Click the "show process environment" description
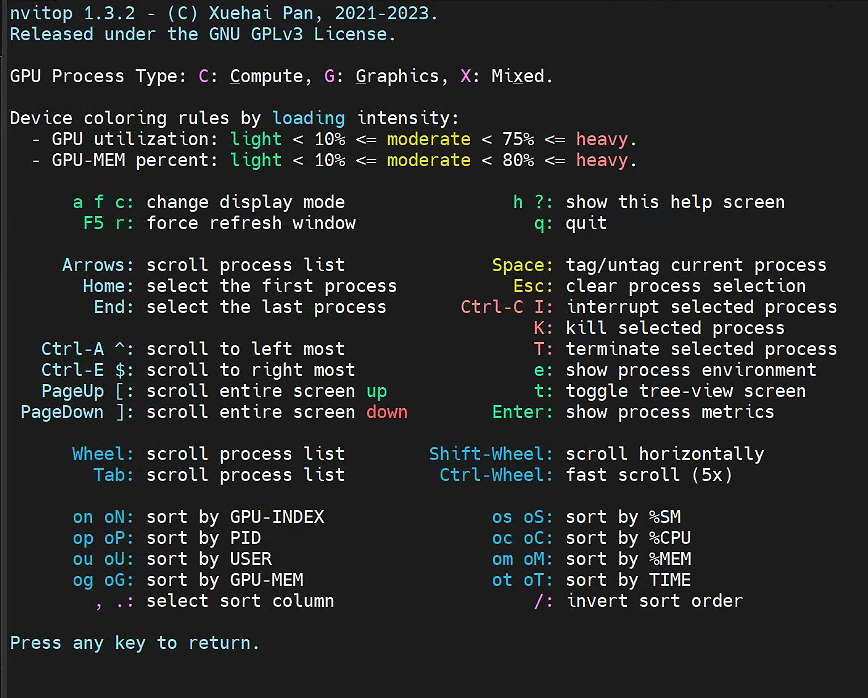Image resolution: width=868 pixels, height=698 pixels. pyautogui.click(x=690, y=370)
